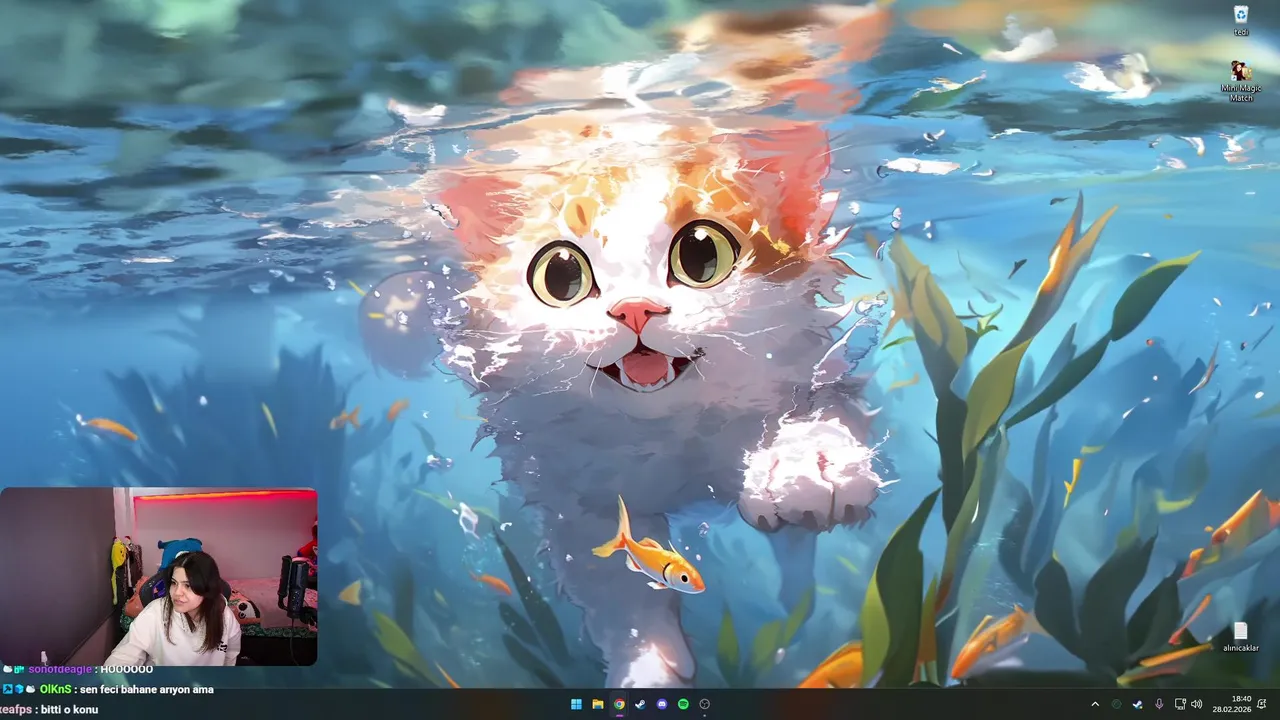Open File Explorer from the taskbar
Screen dimensions: 1280x720
(x=597, y=704)
